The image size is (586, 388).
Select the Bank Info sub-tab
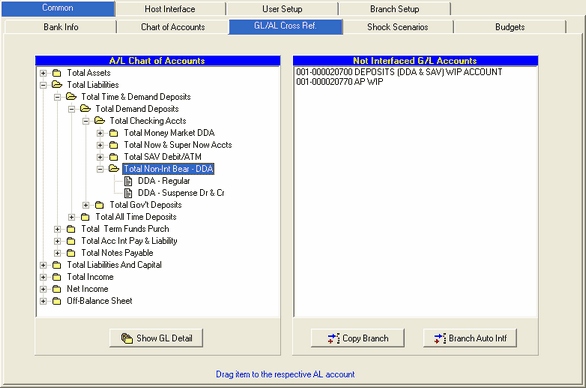61,27
